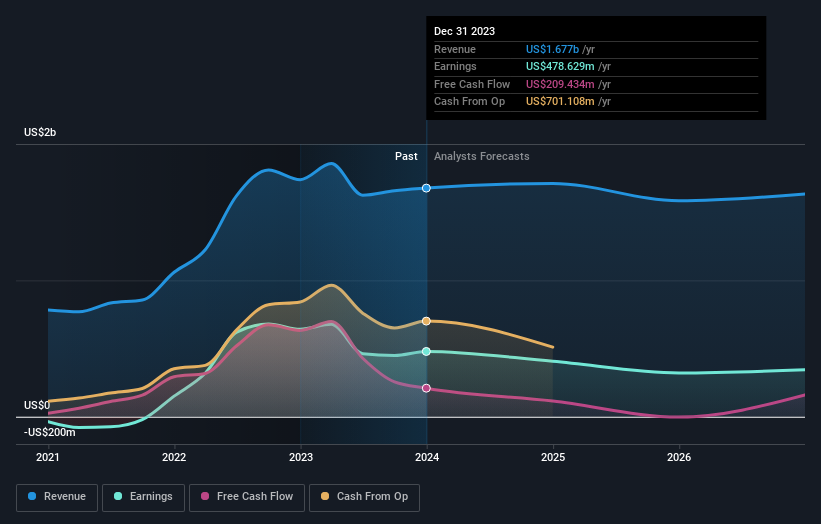Click the 2024 x-axis label

point(427,457)
